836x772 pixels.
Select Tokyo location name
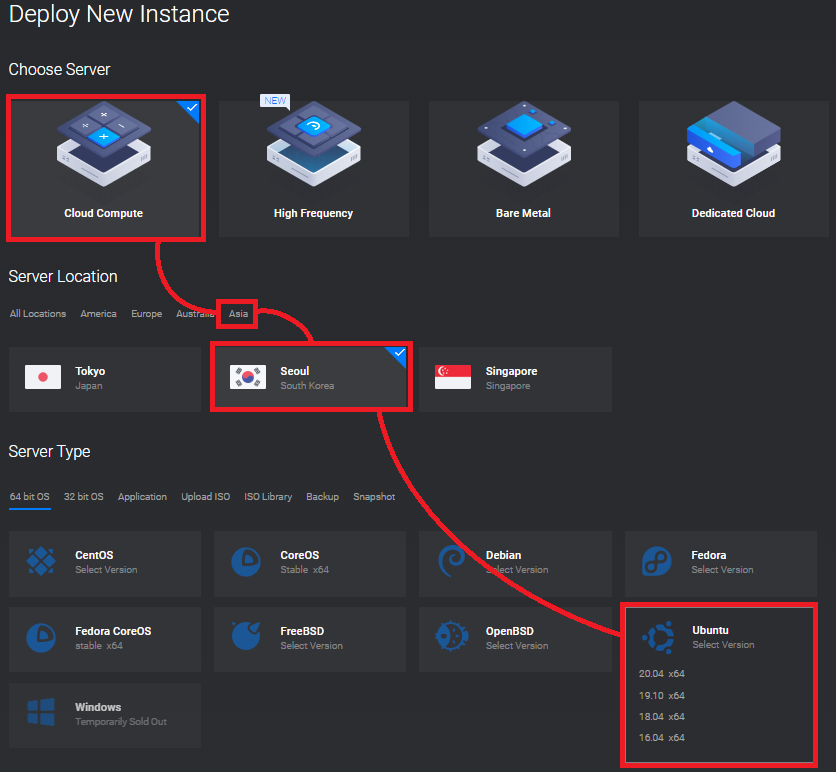(x=90, y=371)
